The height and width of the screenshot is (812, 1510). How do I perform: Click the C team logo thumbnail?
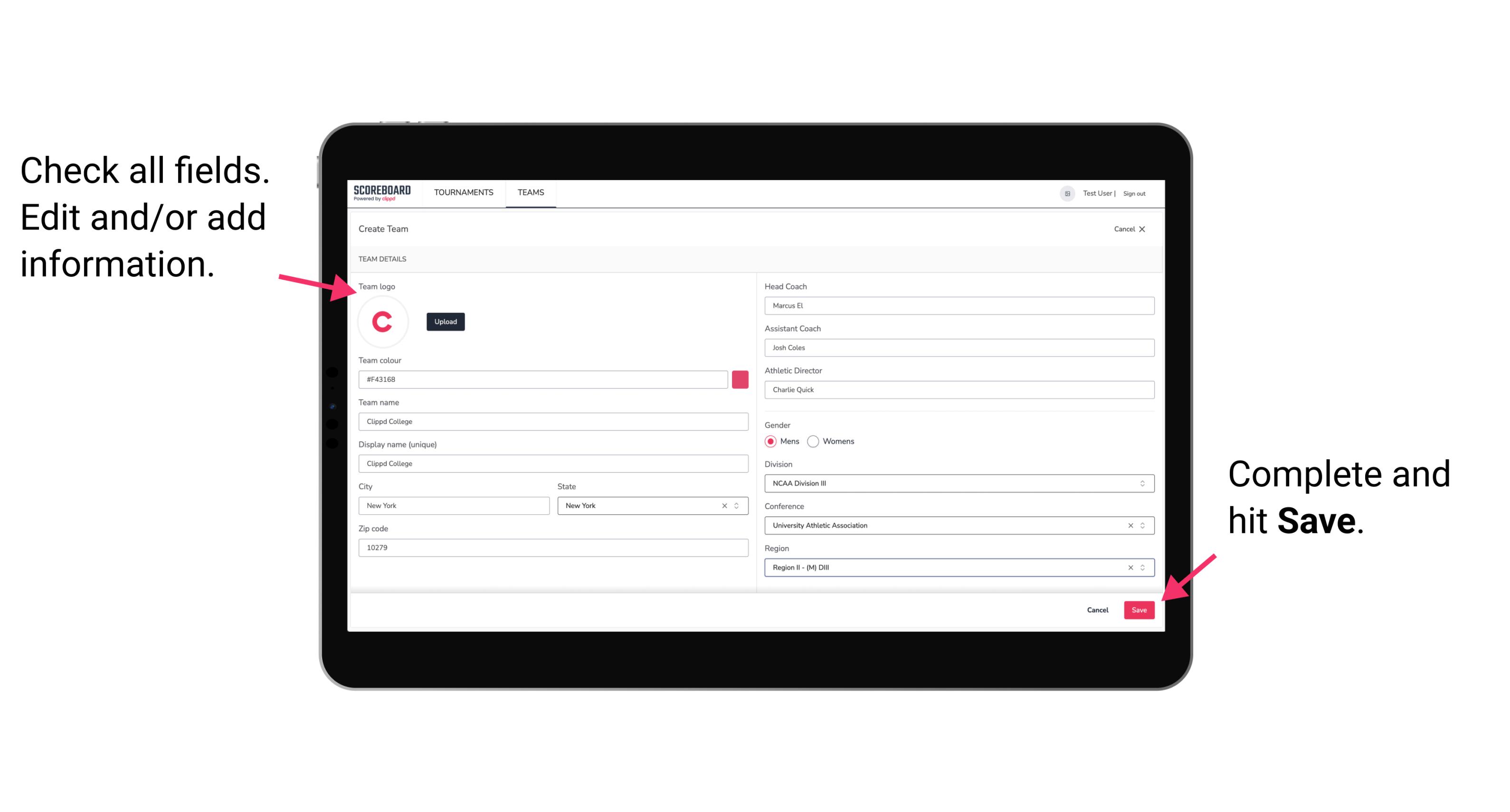click(x=383, y=321)
